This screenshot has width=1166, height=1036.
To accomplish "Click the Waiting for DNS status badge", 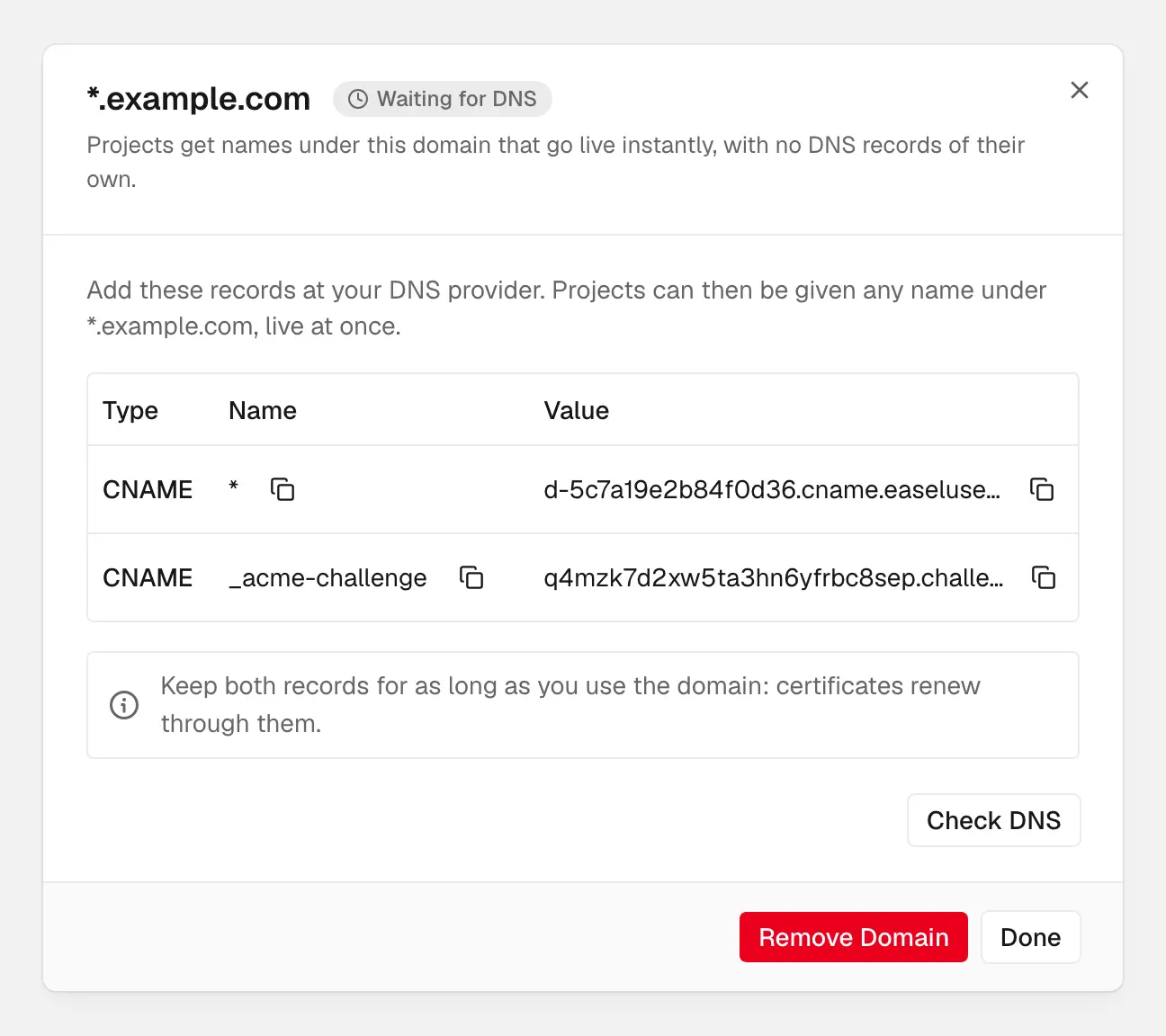I will point(443,99).
